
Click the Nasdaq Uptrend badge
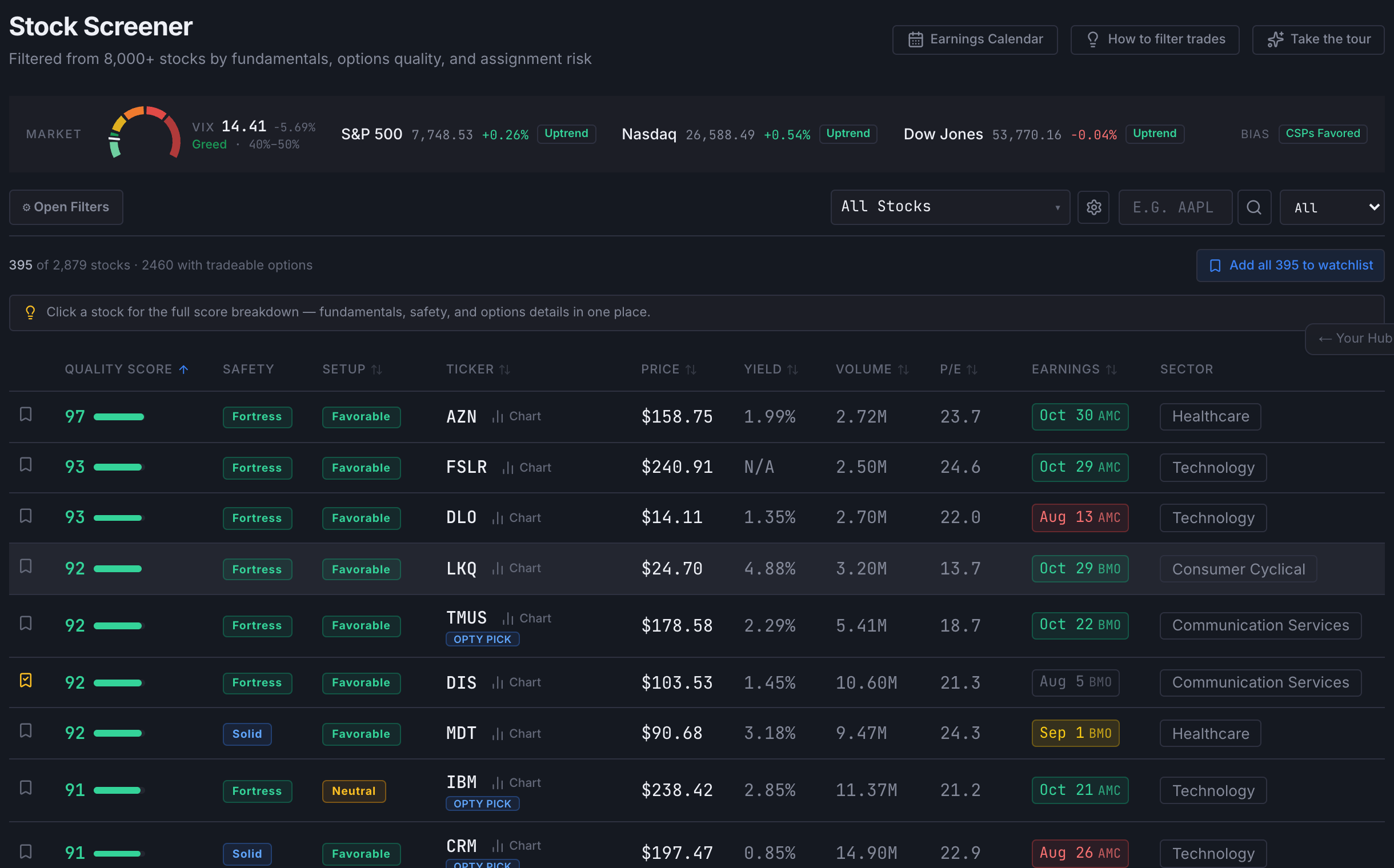pyautogui.click(x=848, y=134)
